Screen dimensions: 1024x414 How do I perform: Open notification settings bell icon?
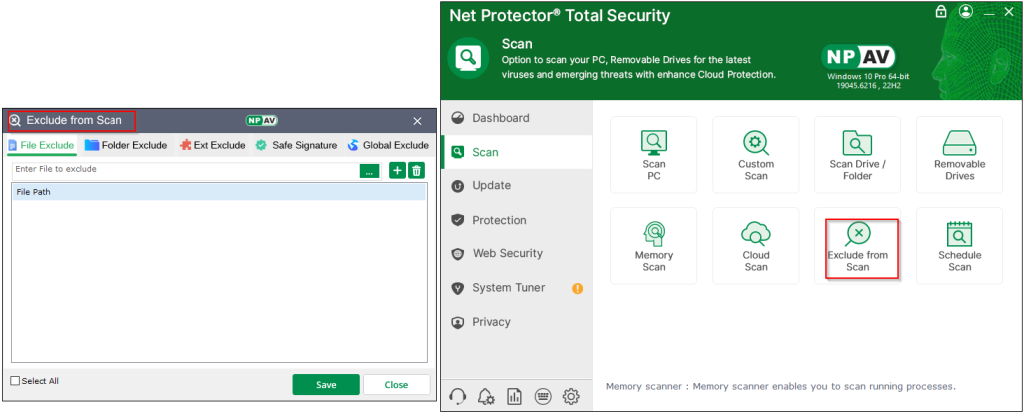487,396
